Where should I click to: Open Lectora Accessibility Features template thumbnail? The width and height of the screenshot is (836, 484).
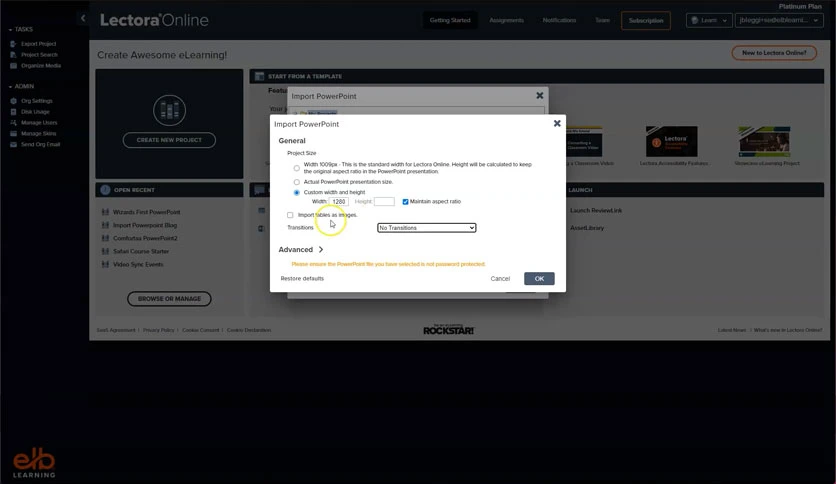[x=672, y=141]
